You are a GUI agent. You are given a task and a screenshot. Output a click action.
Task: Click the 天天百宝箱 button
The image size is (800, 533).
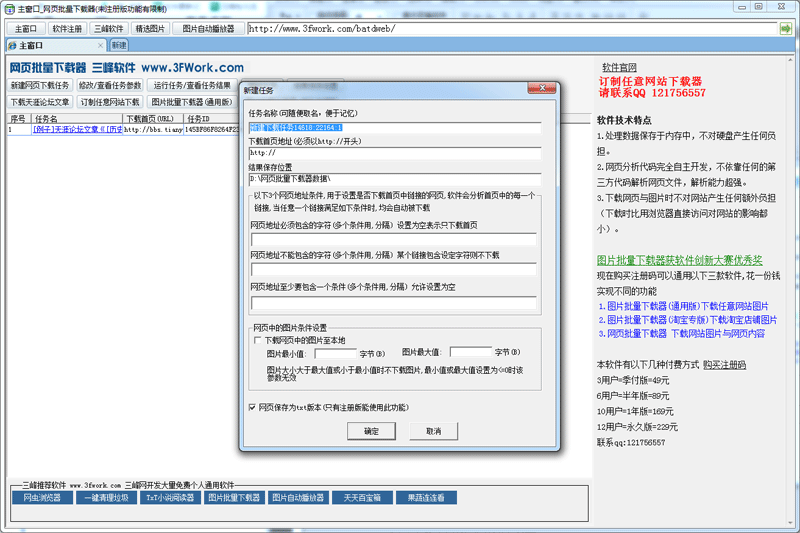pos(362,497)
